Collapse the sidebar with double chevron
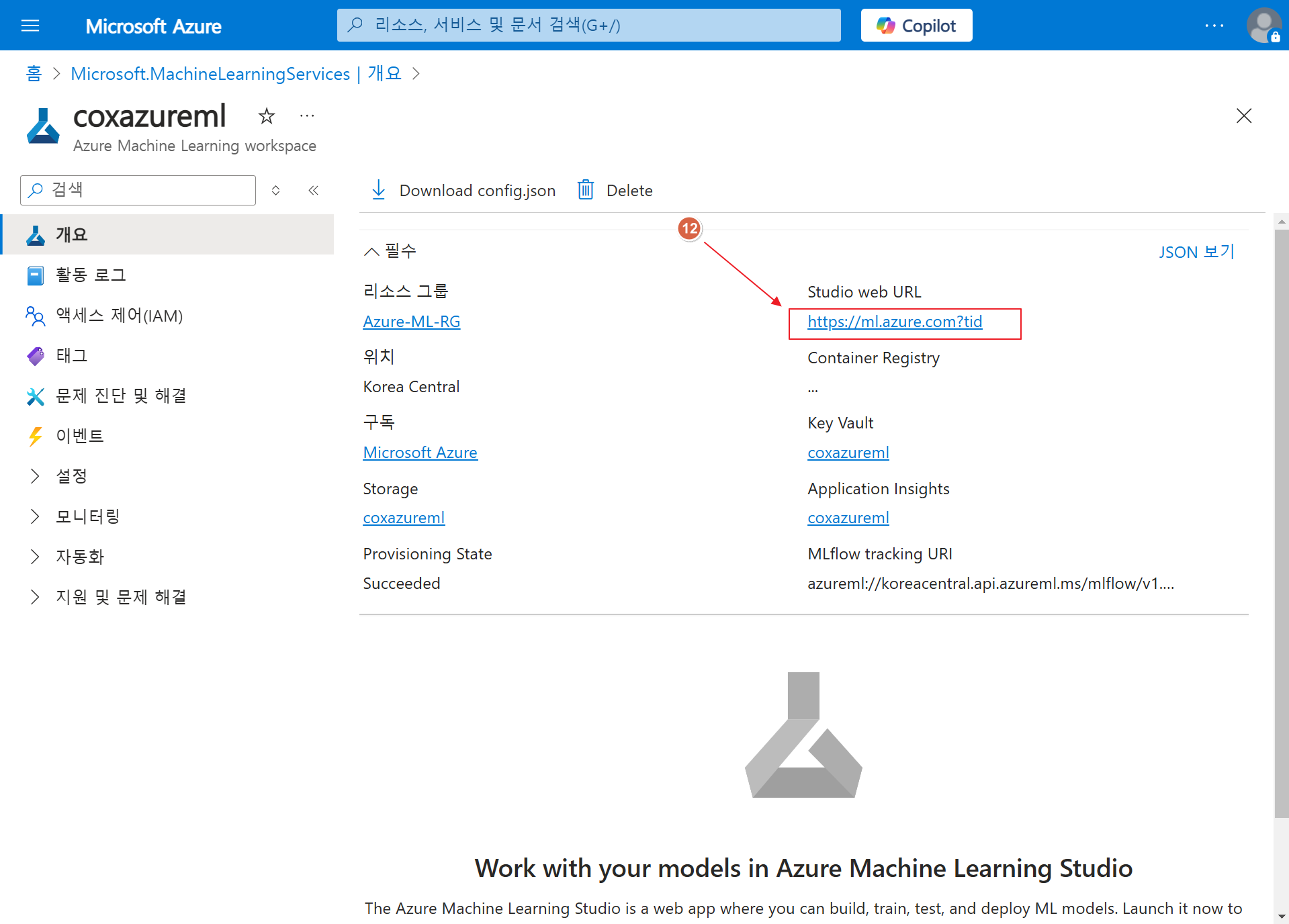 pyautogui.click(x=313, y=191)
